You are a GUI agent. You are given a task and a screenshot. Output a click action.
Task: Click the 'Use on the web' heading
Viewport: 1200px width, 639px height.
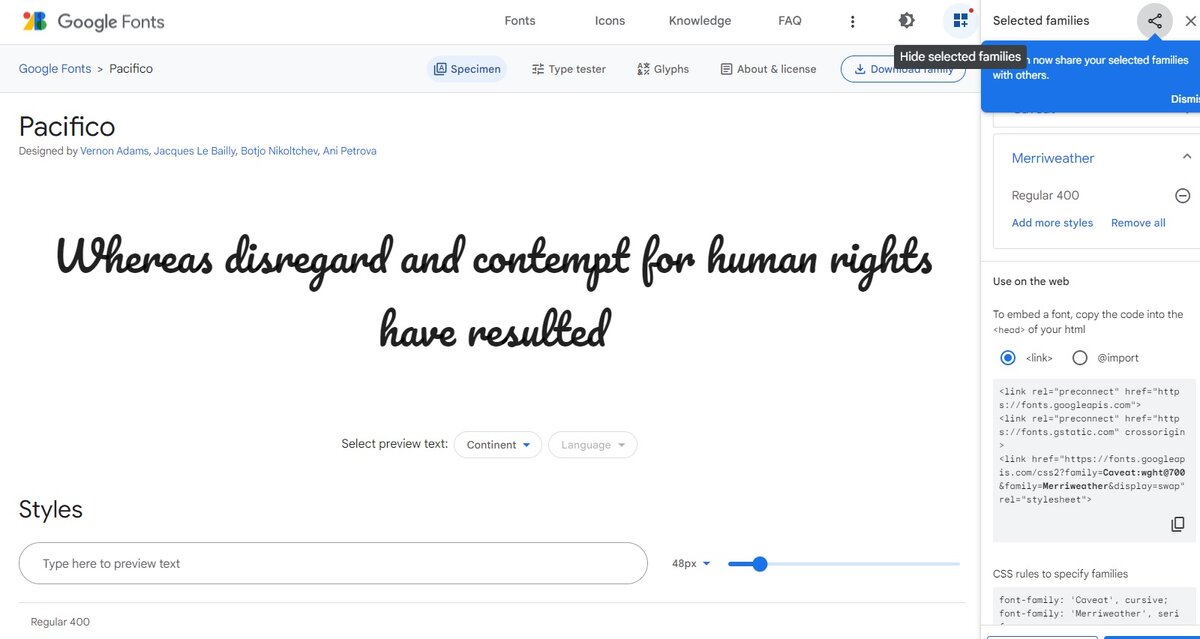tap(1031, 282)
